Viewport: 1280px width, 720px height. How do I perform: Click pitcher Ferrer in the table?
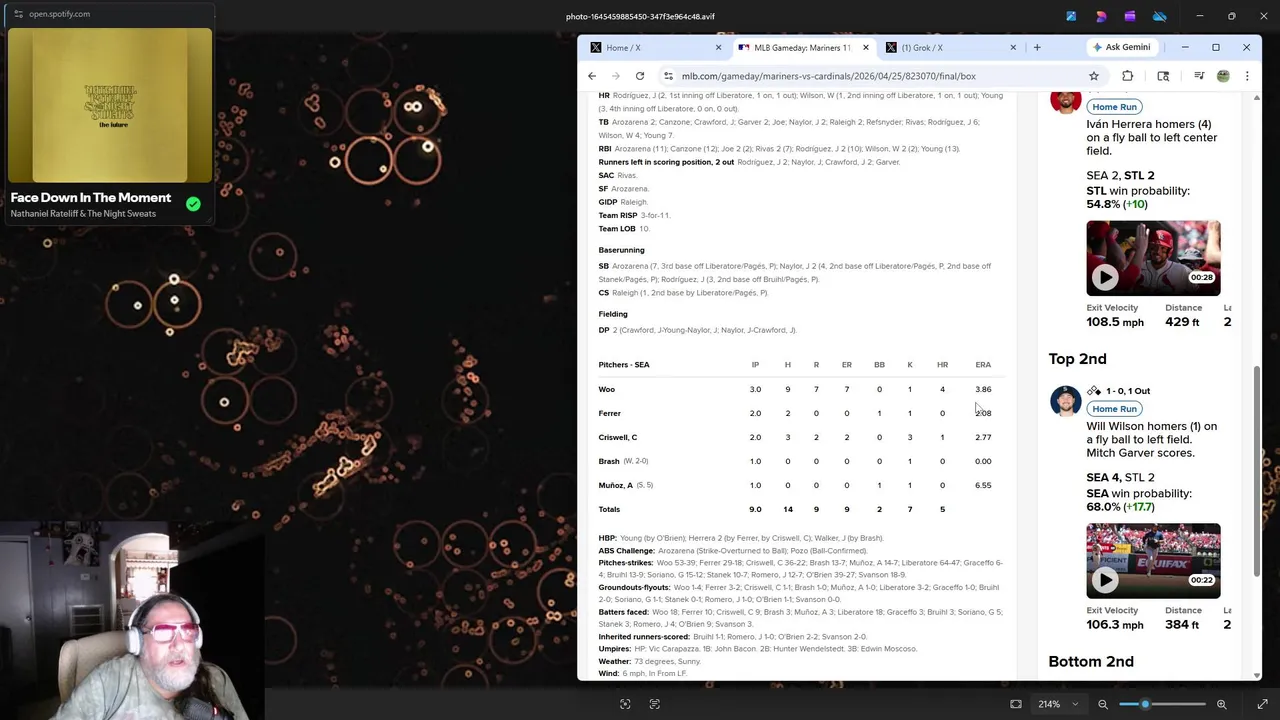point(610,413)
